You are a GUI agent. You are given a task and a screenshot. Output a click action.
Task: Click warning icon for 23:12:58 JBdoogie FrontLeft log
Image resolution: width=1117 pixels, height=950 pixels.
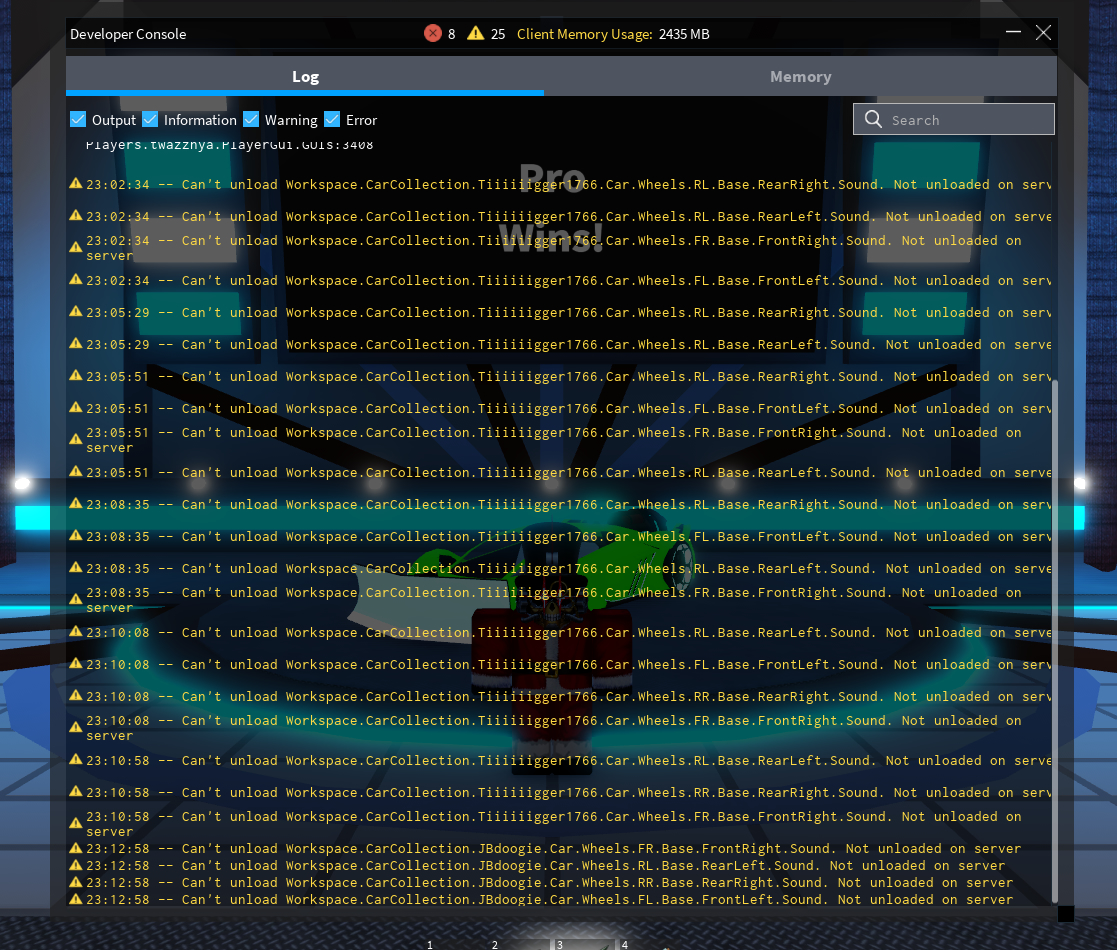point(76,899)
